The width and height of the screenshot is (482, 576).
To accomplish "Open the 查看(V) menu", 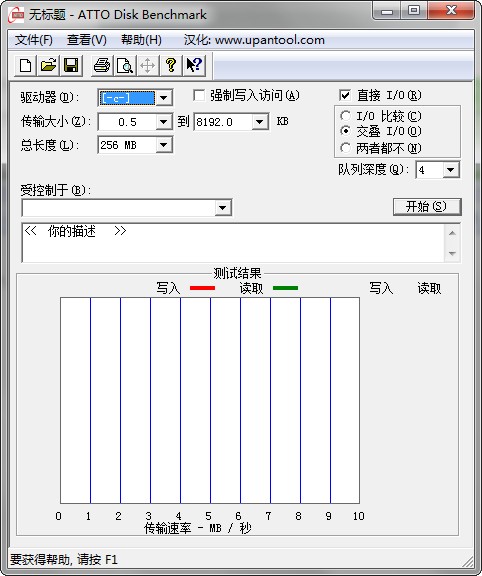I will coord(87,40).
